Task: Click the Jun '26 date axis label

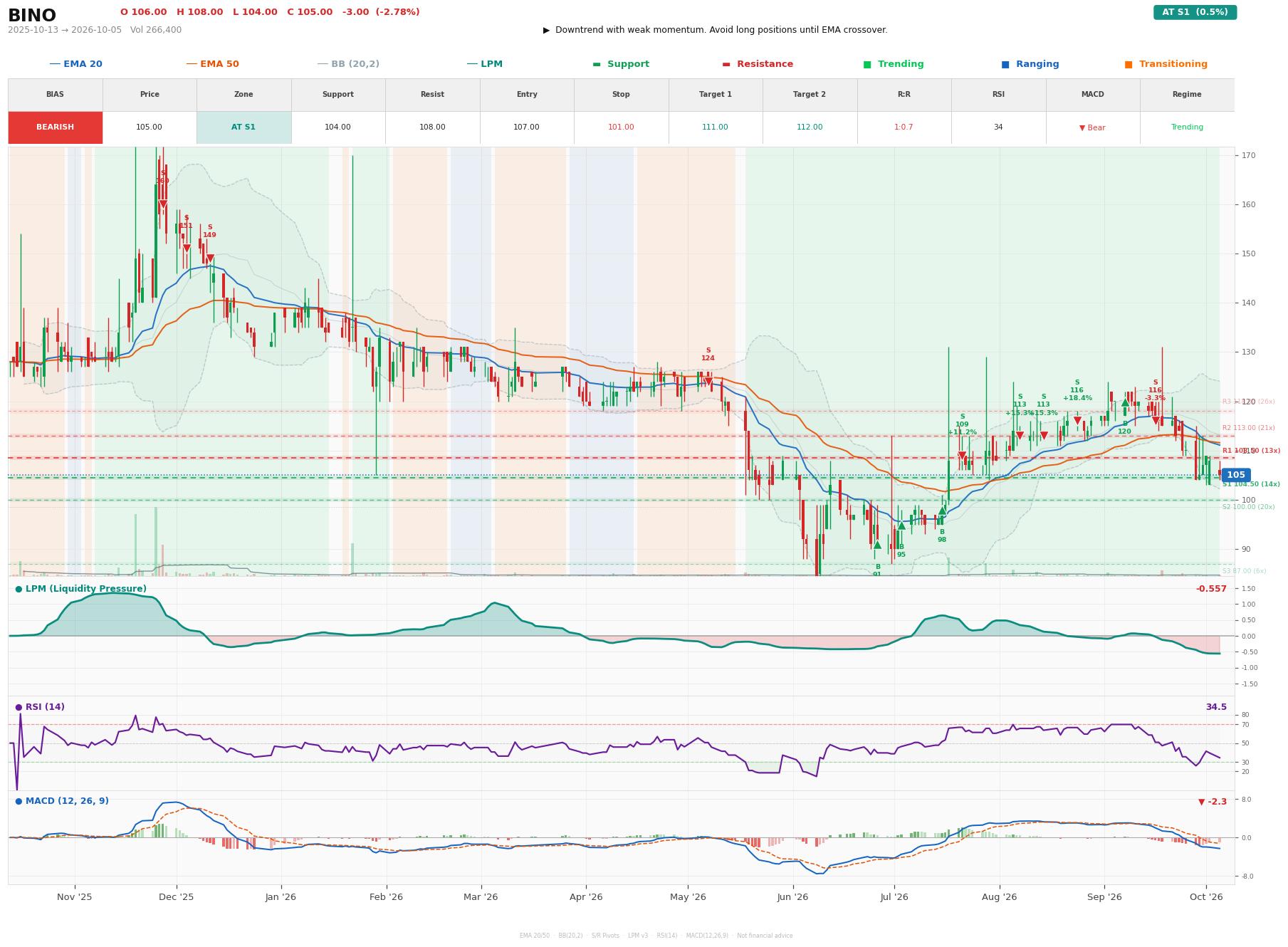Action: [792, 897]
